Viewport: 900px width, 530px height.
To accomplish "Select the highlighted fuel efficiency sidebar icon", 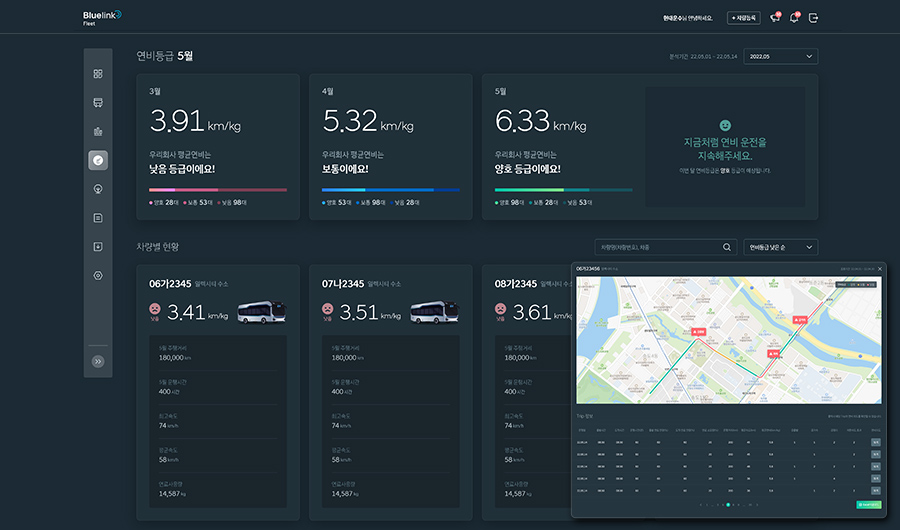I will click(98, 159).
